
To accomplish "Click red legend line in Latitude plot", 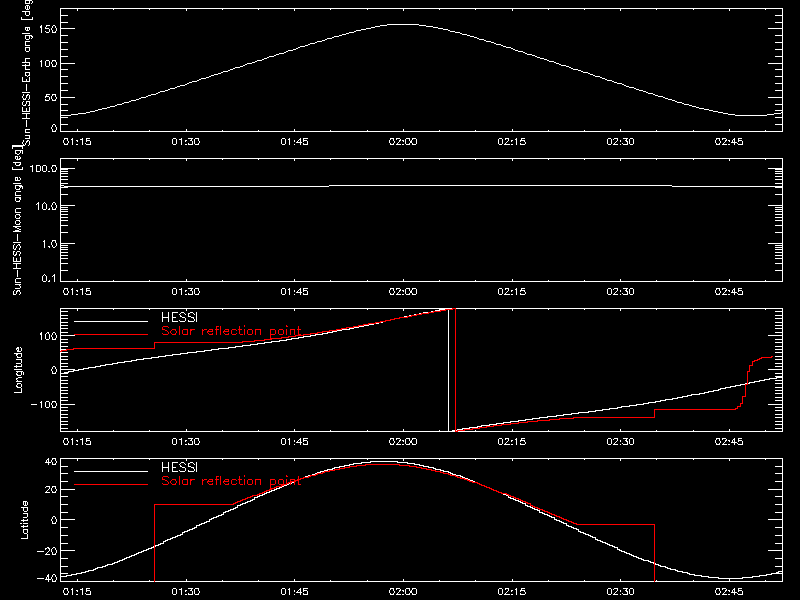I will pos(111,485).
